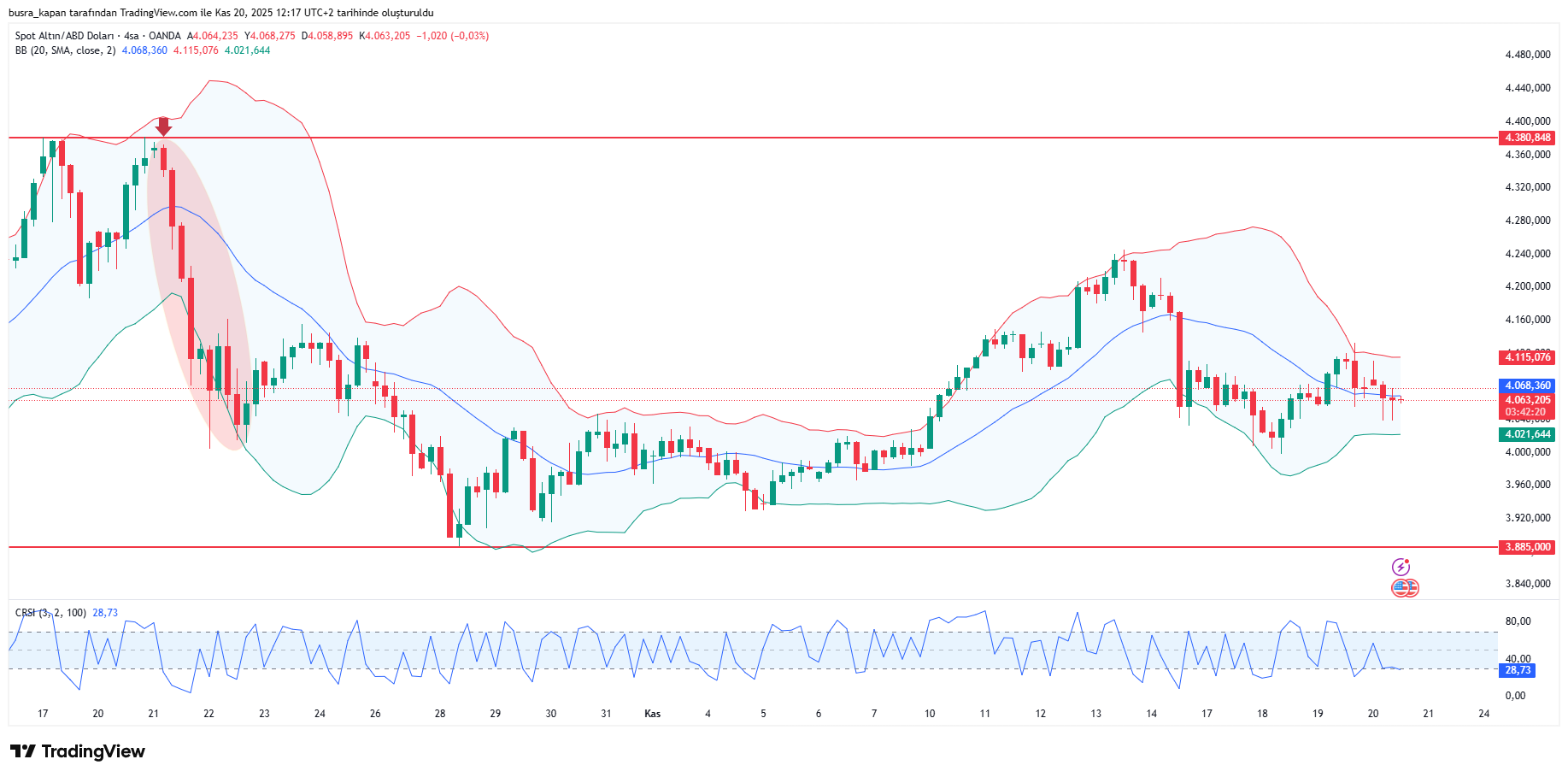Click the OANDA data source label

pyautogui.click(x=165, y=36)
